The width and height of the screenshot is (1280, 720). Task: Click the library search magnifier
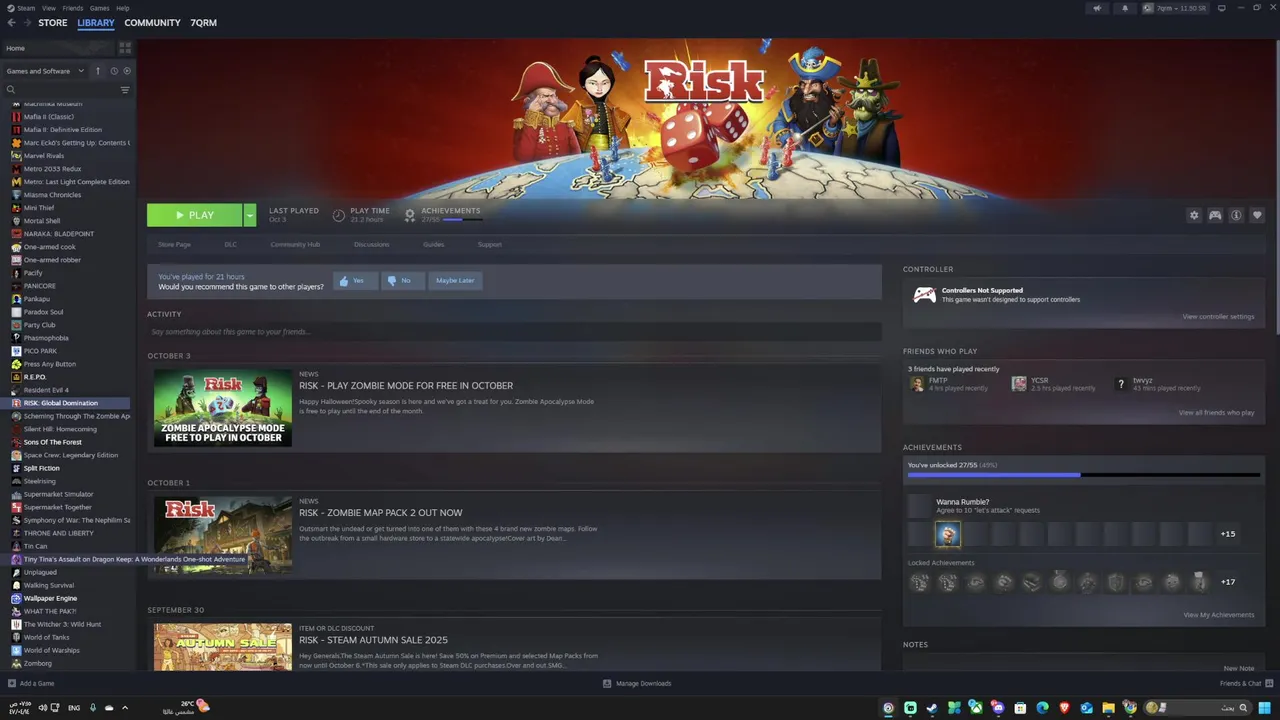(x=11, y=90)
